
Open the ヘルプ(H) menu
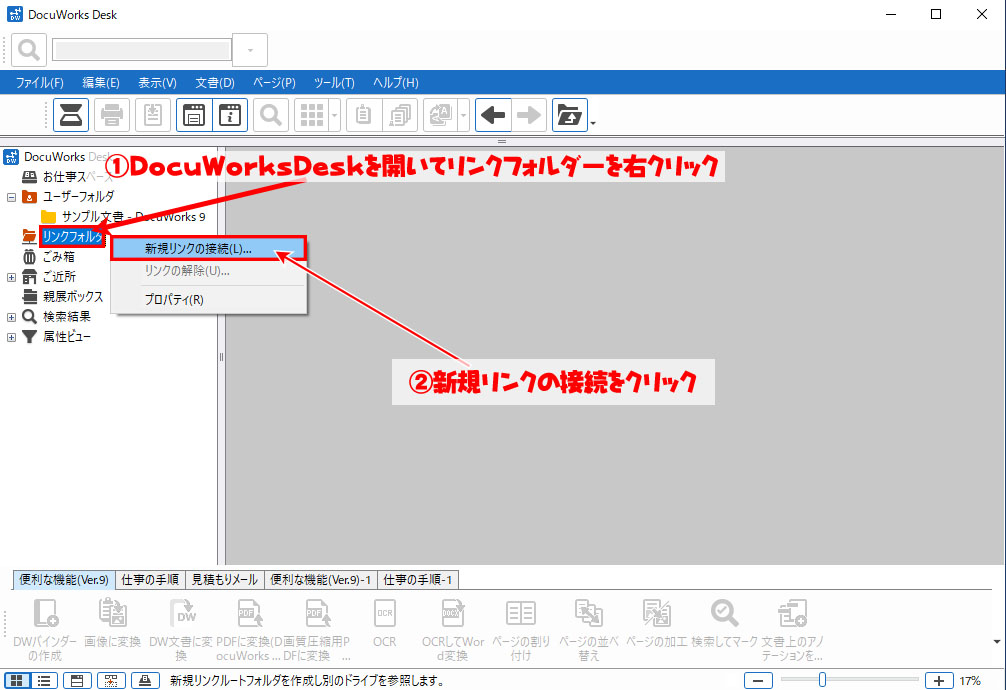click(396, 83)
